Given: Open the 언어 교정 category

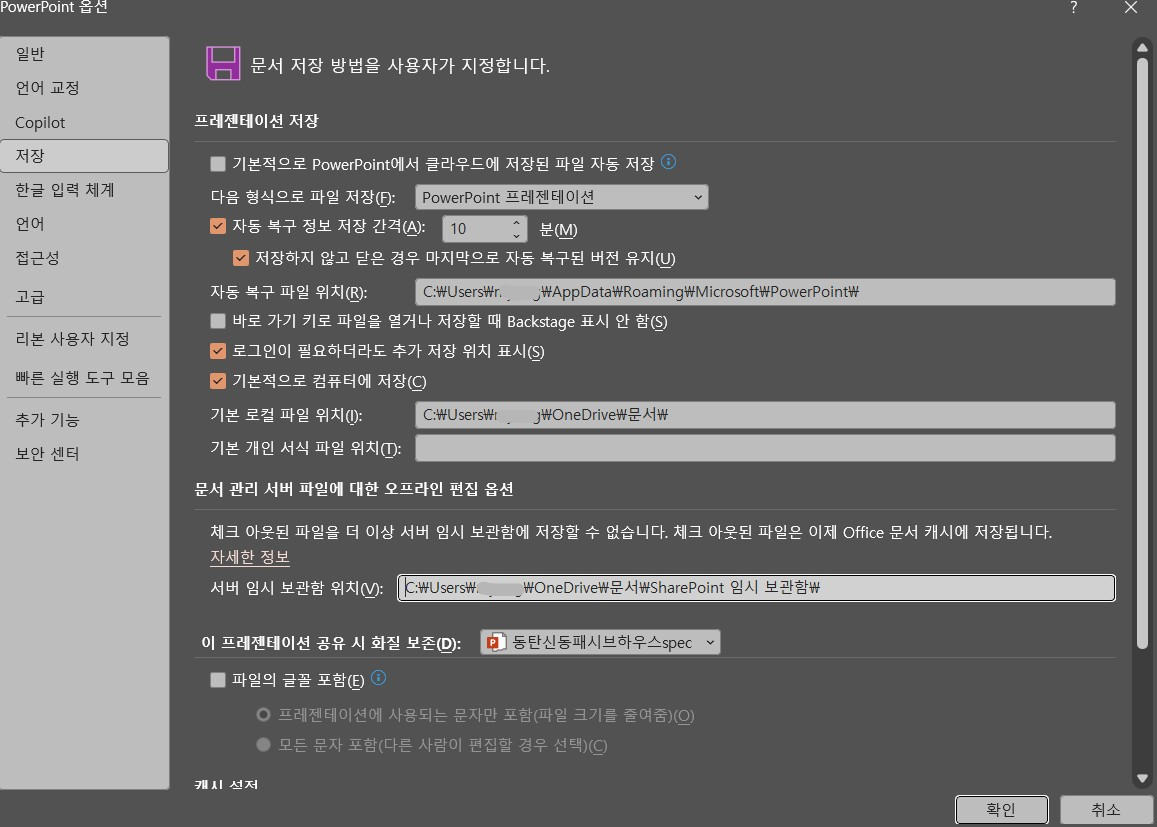Looking at the screenshot, I should tap(84, 88).
